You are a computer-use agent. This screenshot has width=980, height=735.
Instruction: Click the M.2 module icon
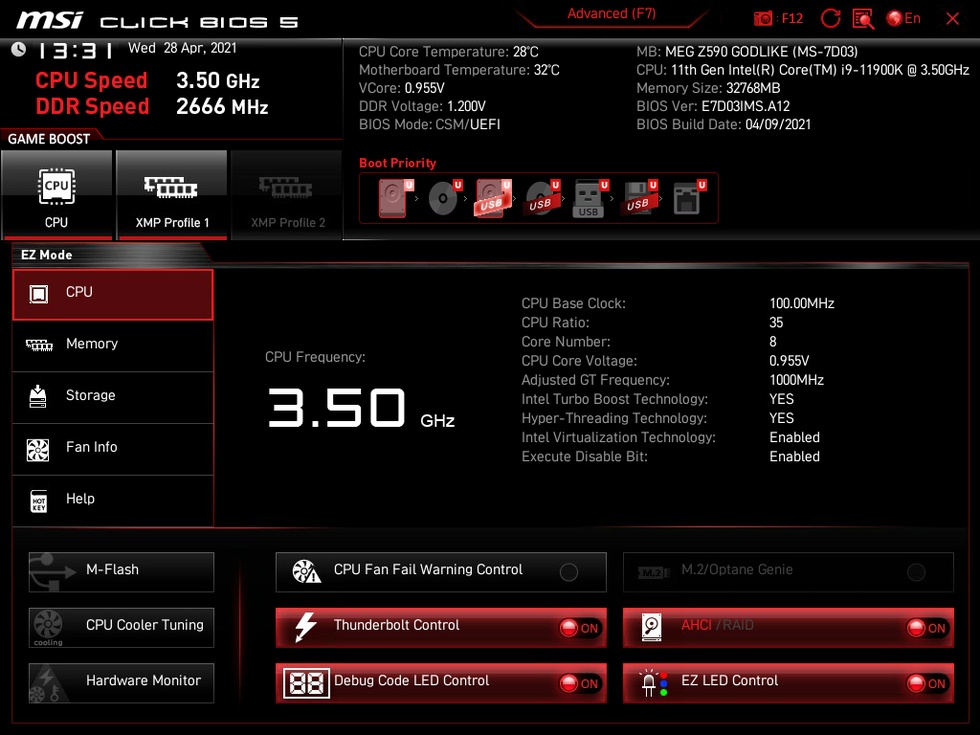(654, 572)
